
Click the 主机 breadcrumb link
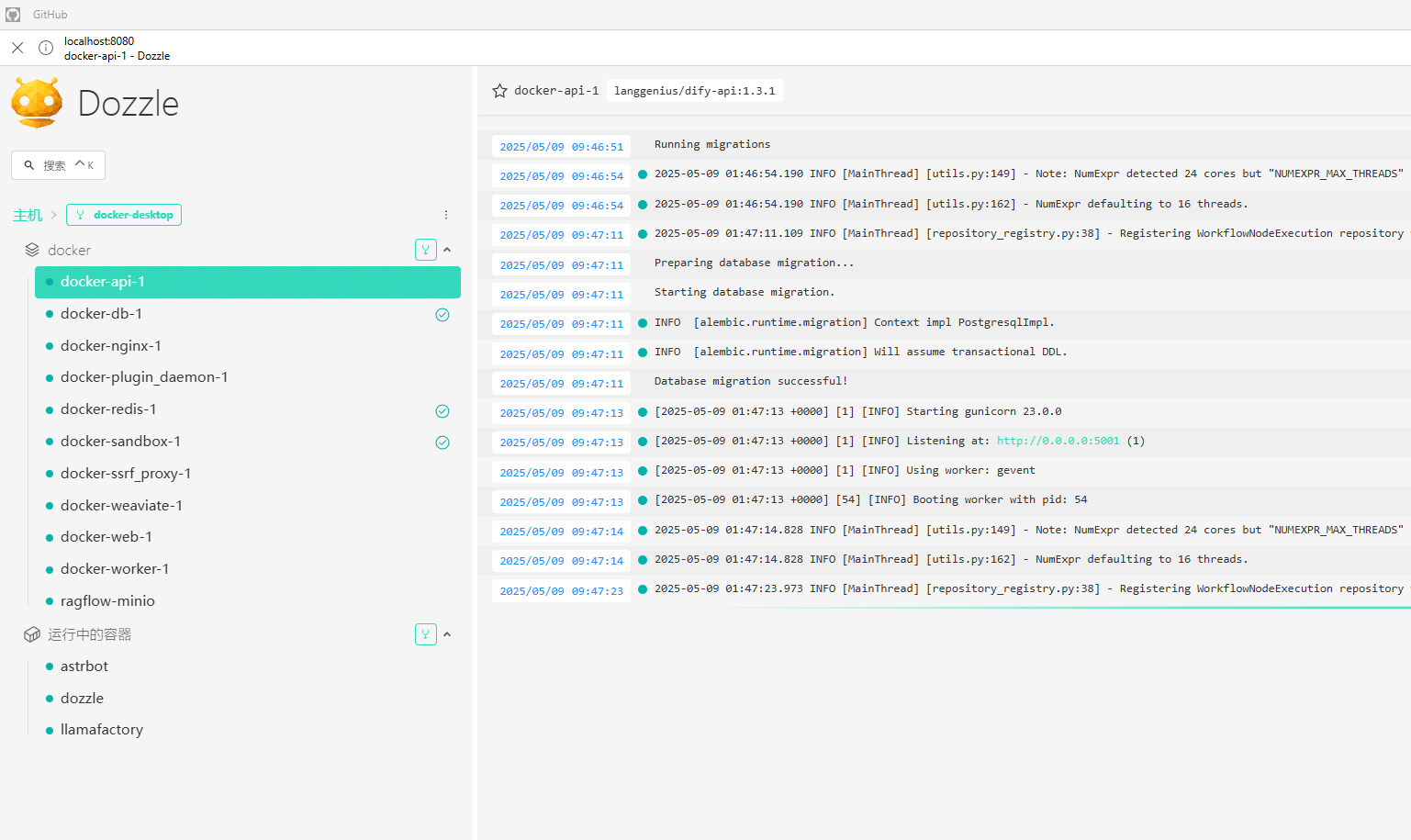click(27, 215)
